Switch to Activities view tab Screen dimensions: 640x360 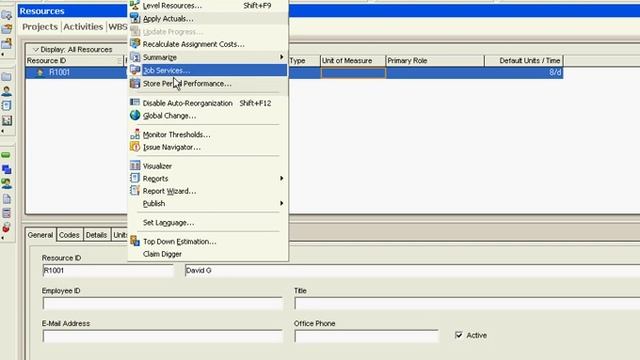(83, 27)
